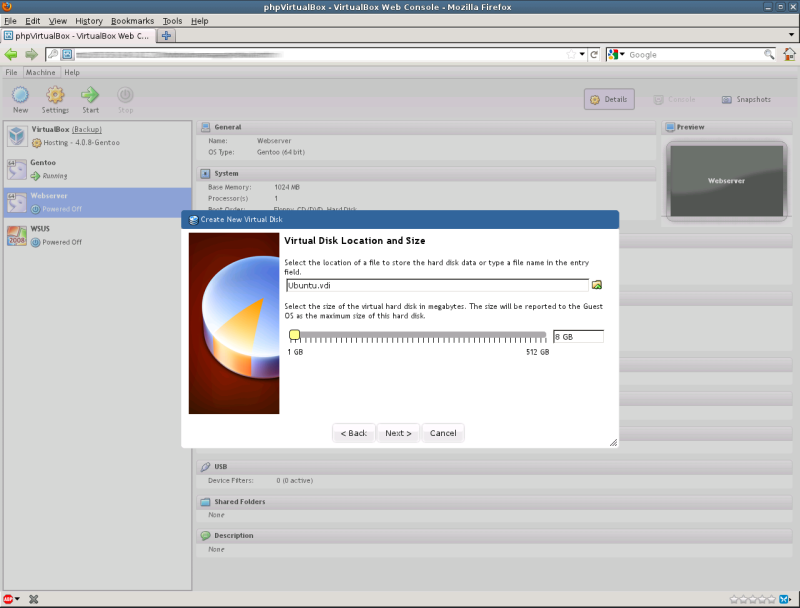Click the Shared Folders icon

(x=205, y=502)
